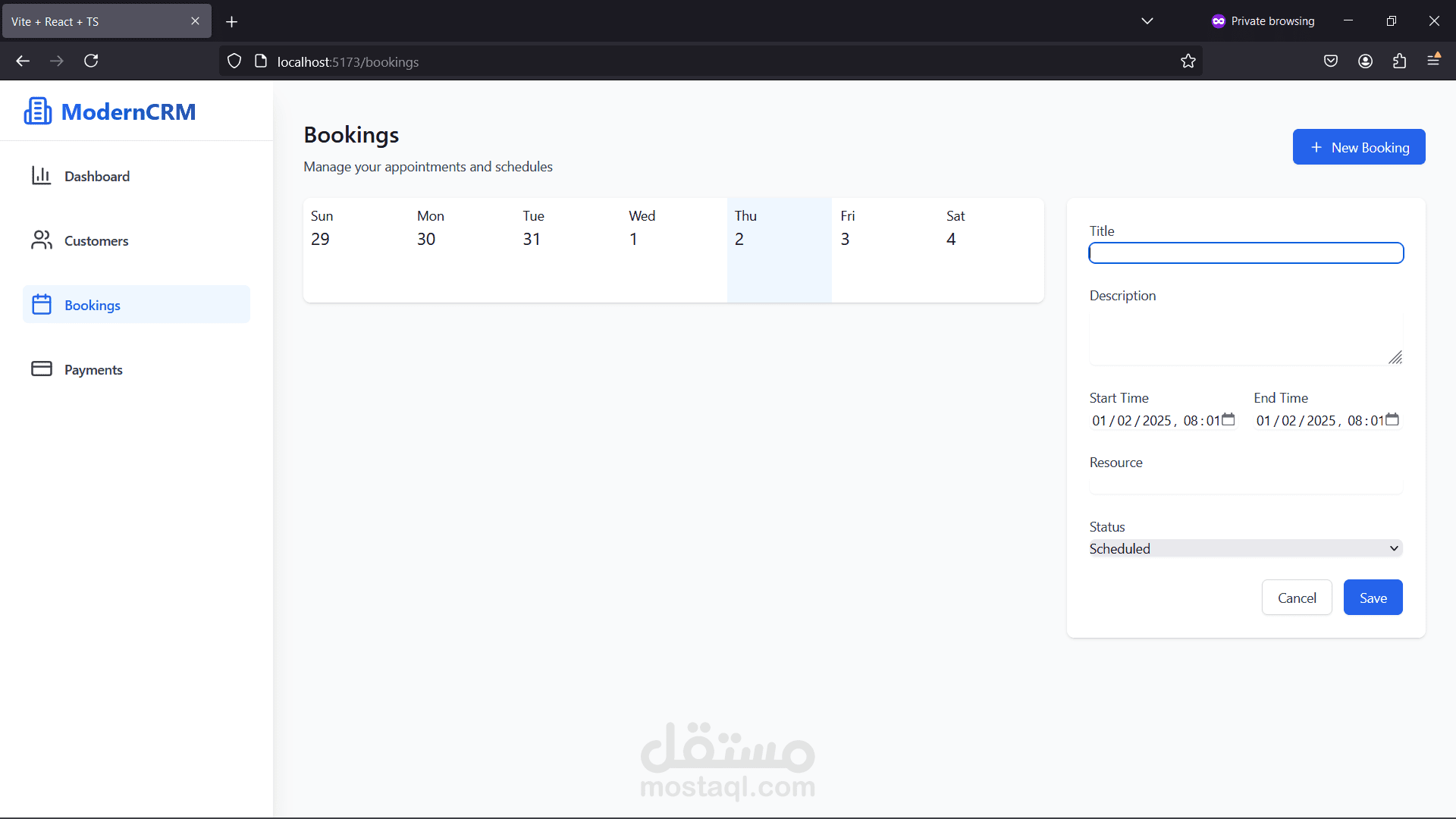
Task: Click the ModernCRM building logo icon
Action: click(x=38, y=111)
